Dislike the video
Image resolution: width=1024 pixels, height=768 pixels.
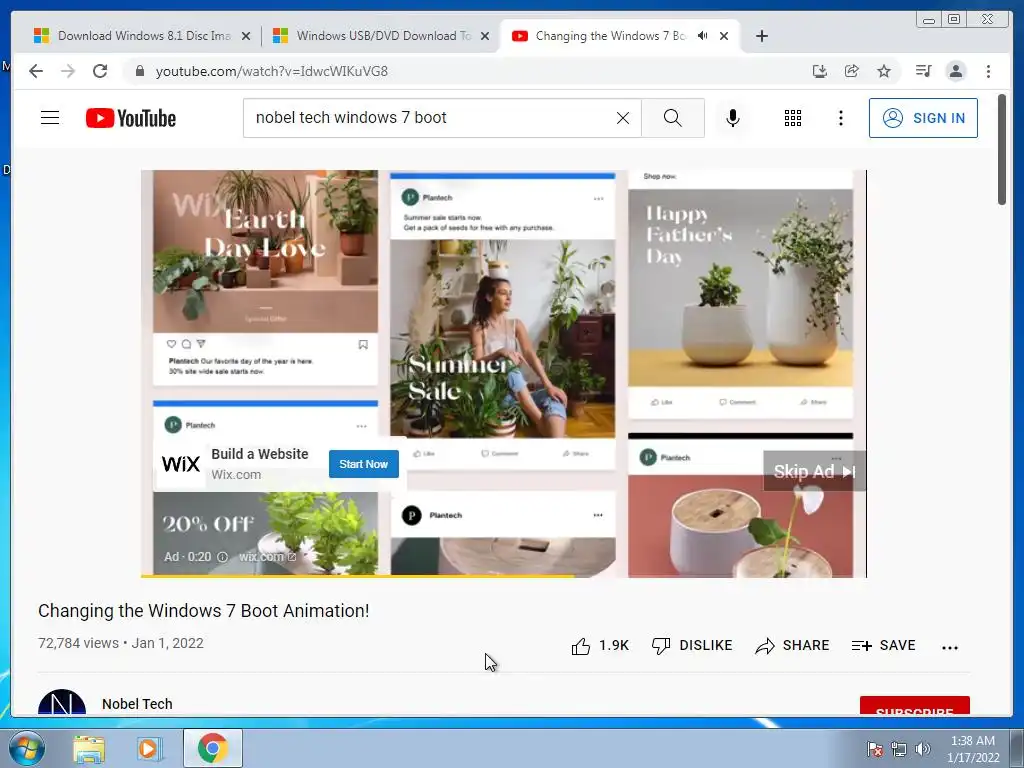[692, 646]
